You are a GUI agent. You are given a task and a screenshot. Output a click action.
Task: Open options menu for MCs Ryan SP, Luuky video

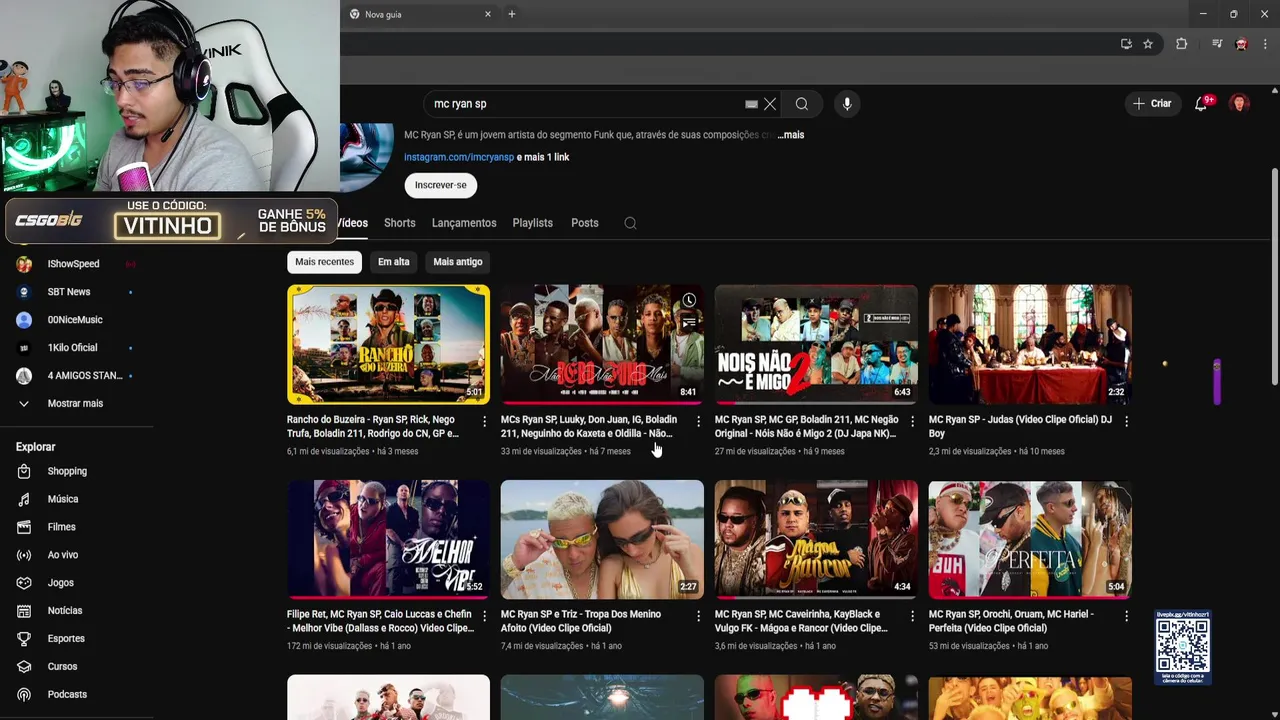(x=698, y=422)
